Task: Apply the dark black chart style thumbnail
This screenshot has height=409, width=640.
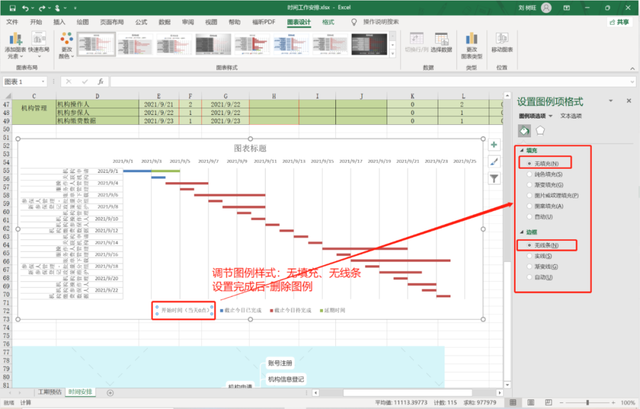Action: [x=369, y=44]
